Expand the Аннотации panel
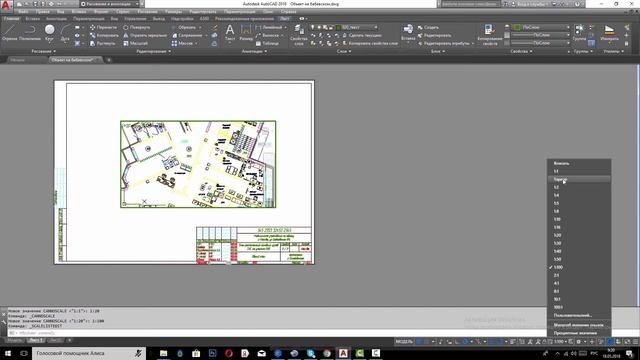 tap(254, 51)
